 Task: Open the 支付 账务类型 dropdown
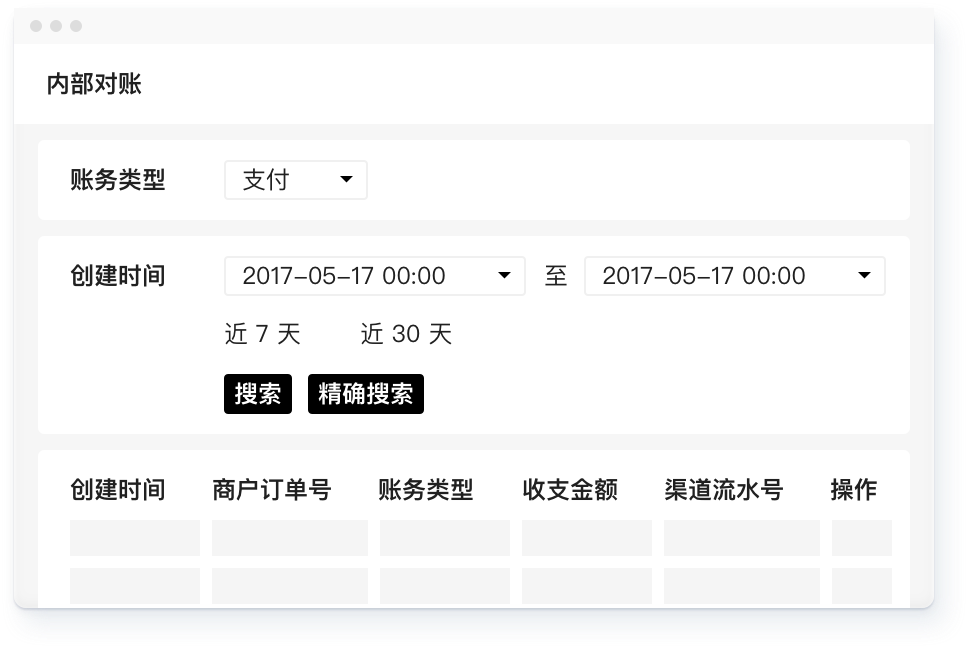tap(295, 180)
